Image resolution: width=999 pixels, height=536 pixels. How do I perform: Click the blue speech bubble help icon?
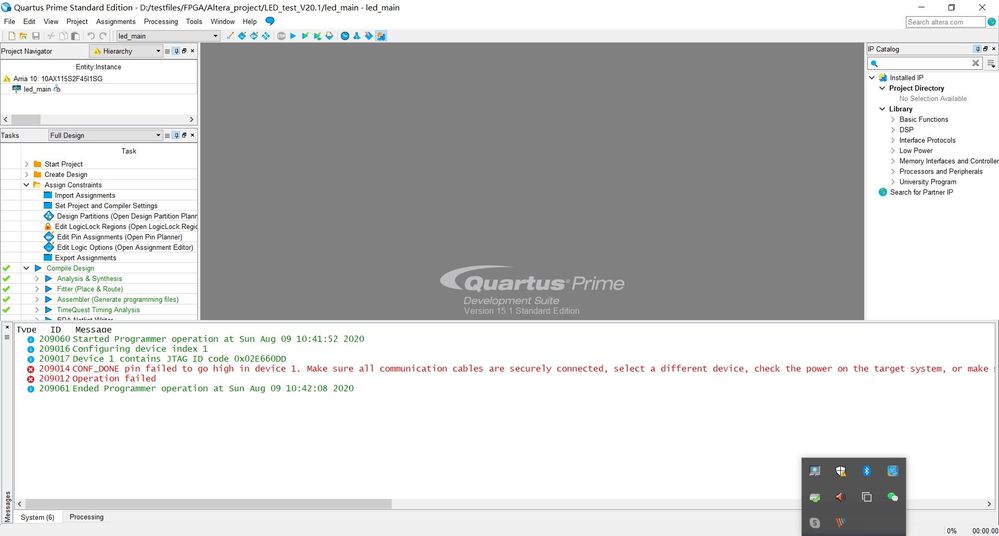tap(270, 21)
